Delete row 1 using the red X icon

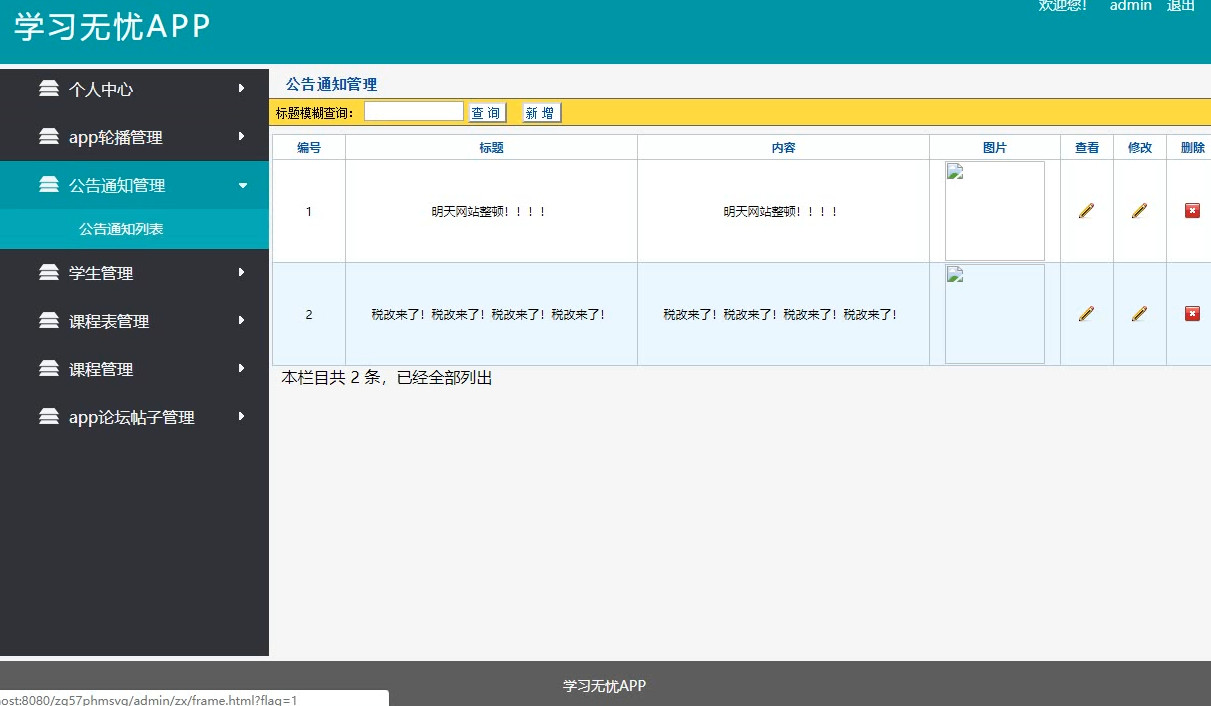(1192, 210)
